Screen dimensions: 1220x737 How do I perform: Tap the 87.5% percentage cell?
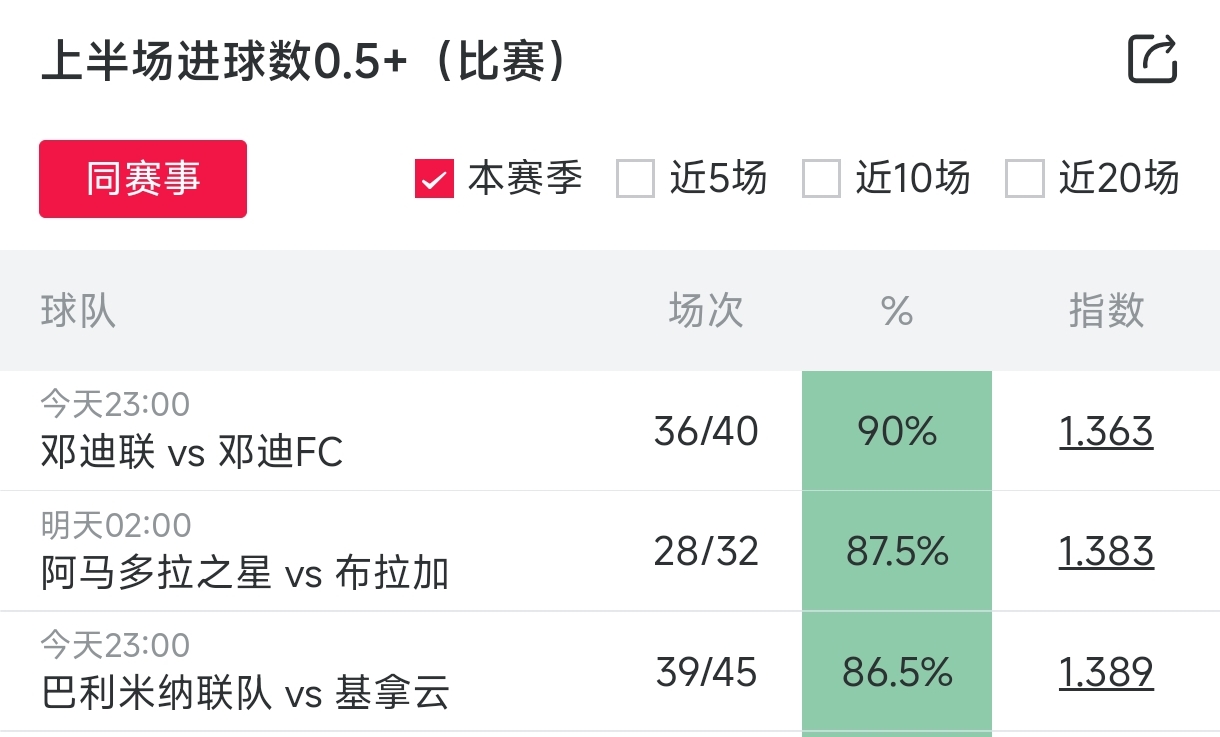[x=897, y=552]
